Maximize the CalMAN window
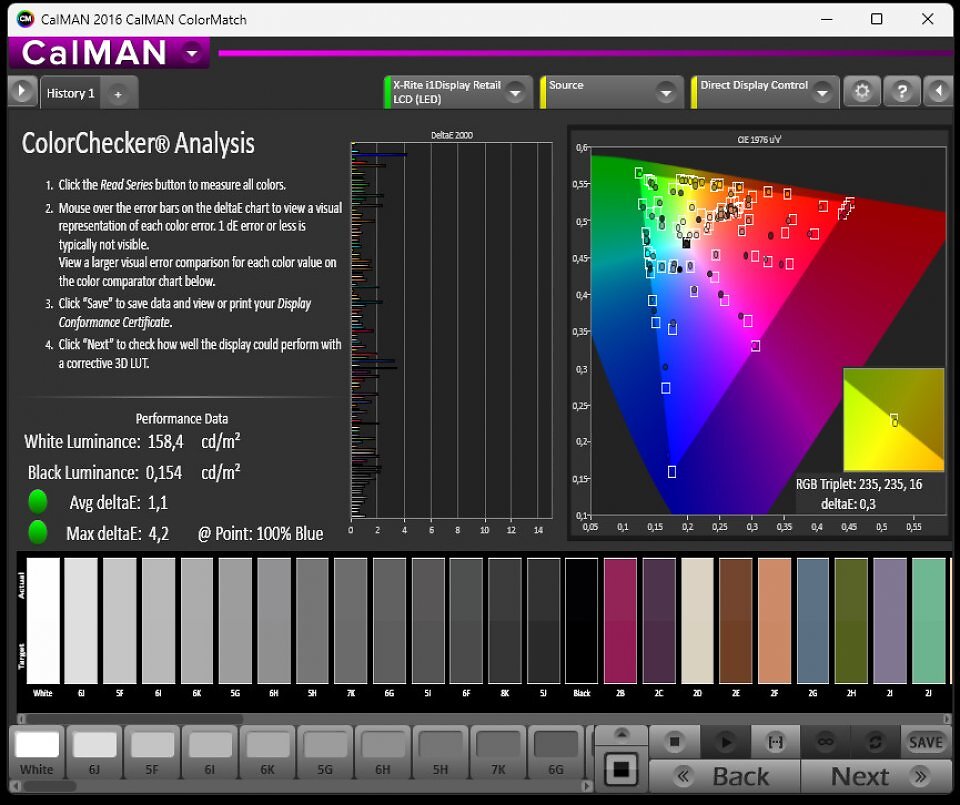960x805 pixels. click(877, 19)
